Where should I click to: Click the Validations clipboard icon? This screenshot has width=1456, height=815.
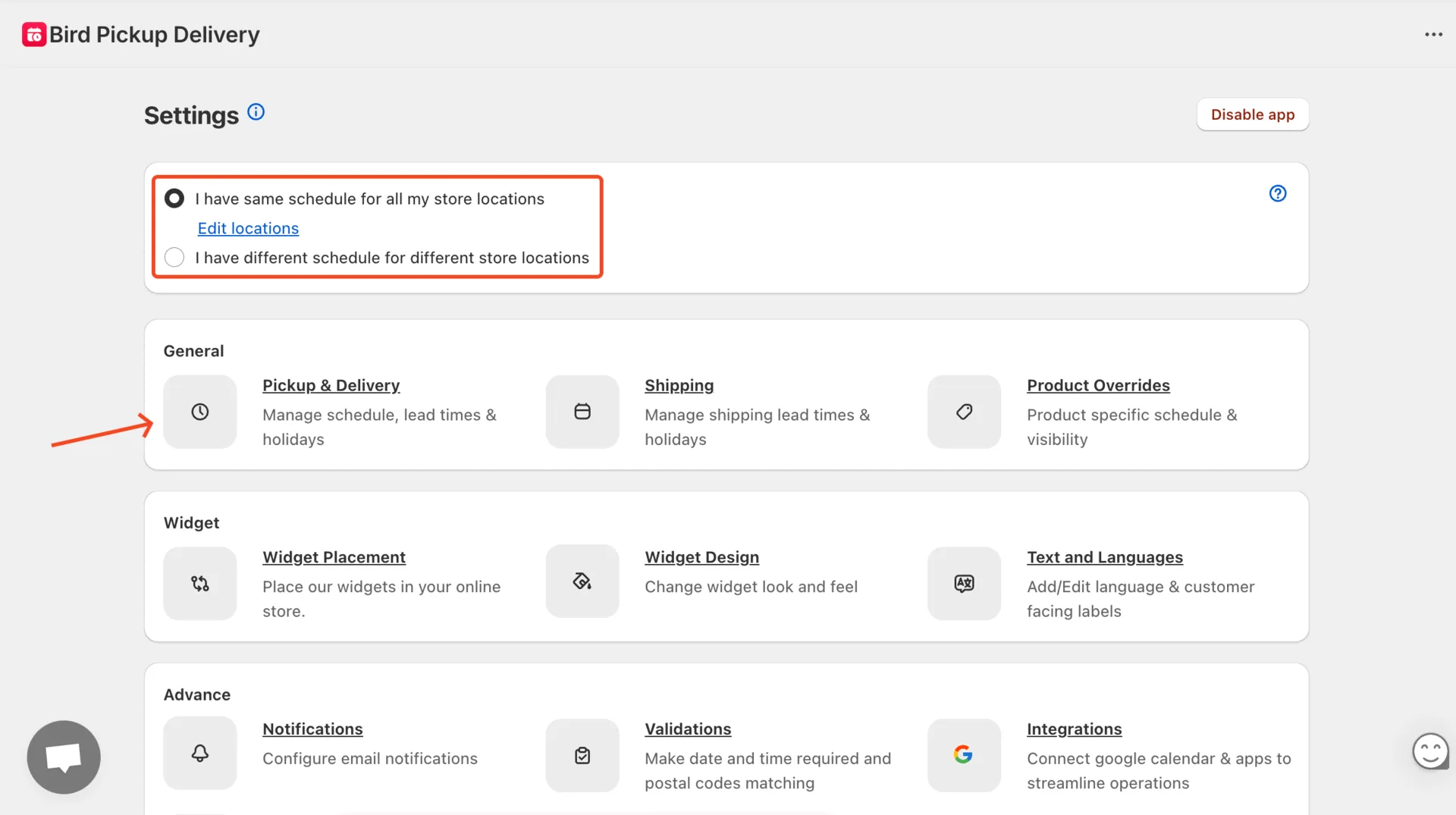582,756
